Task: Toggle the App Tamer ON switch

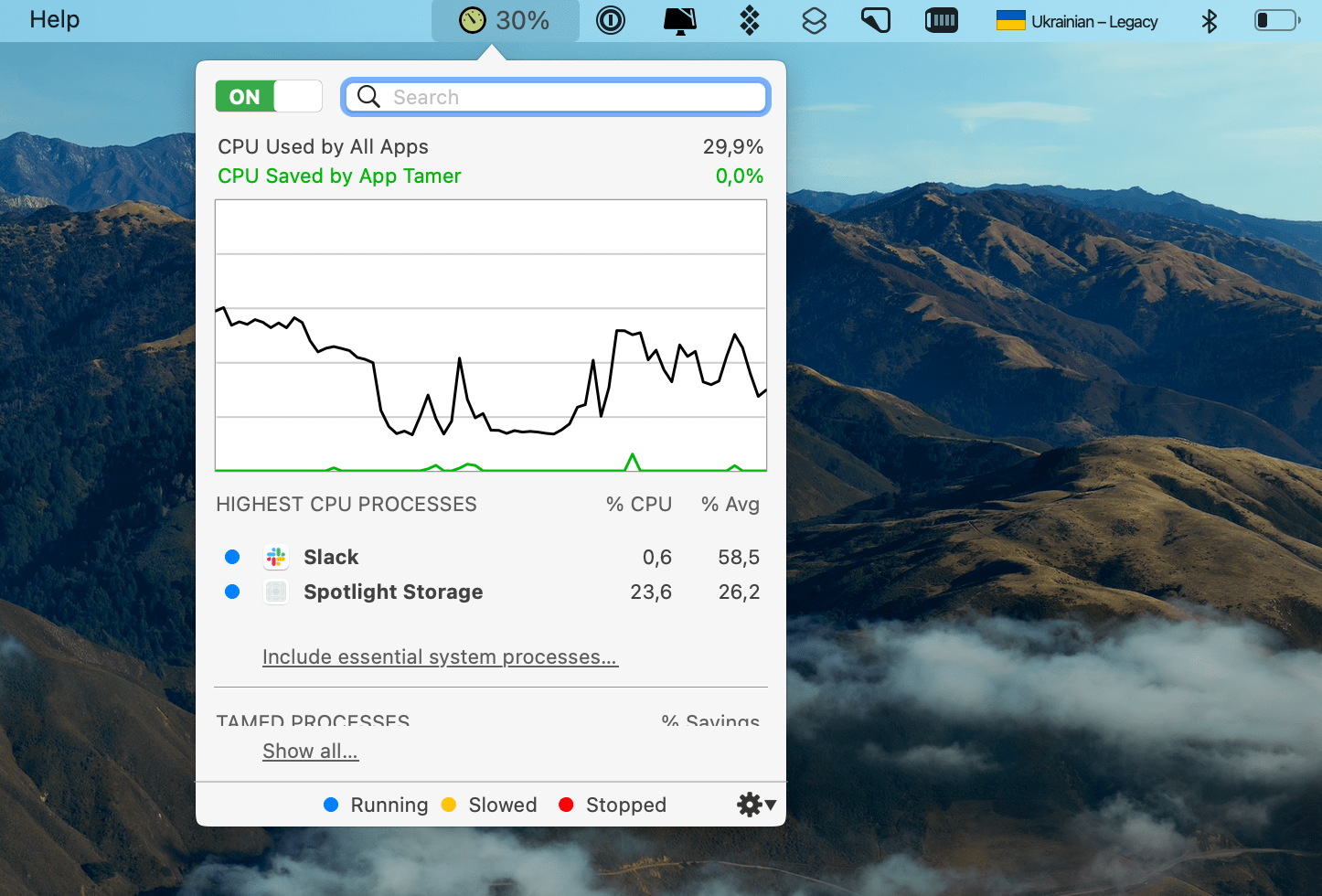Action: (269, 96)
